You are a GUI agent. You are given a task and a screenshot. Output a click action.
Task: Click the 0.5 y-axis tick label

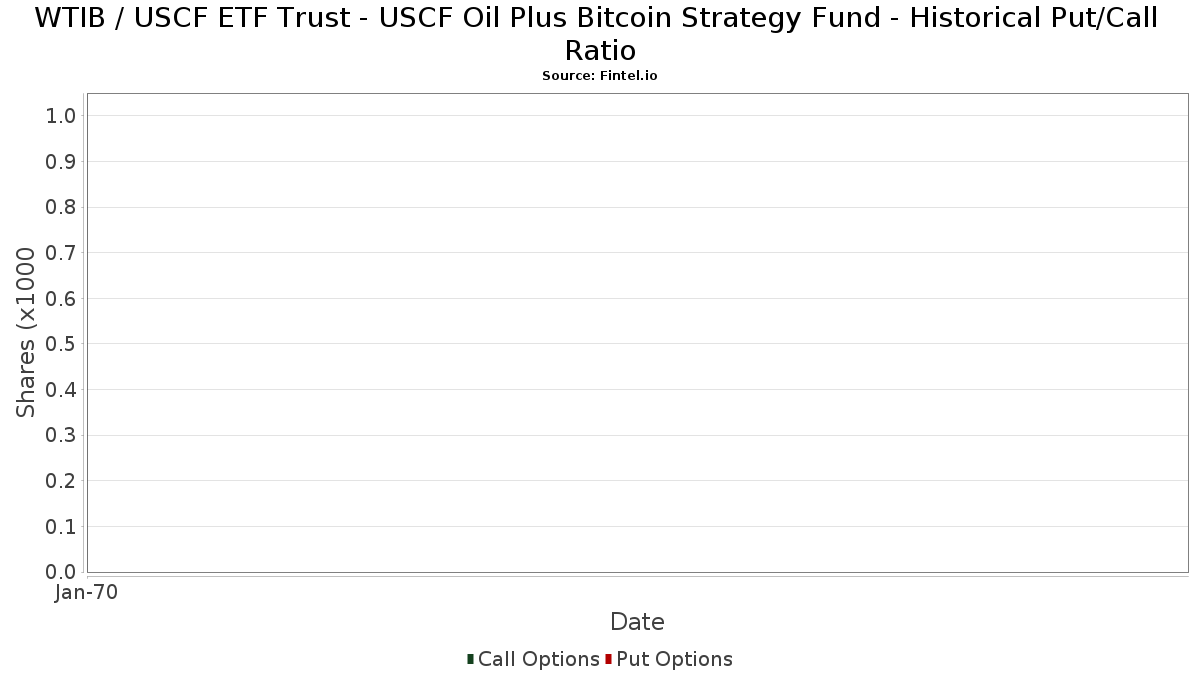pyautogui.click(x=61, y=344)
